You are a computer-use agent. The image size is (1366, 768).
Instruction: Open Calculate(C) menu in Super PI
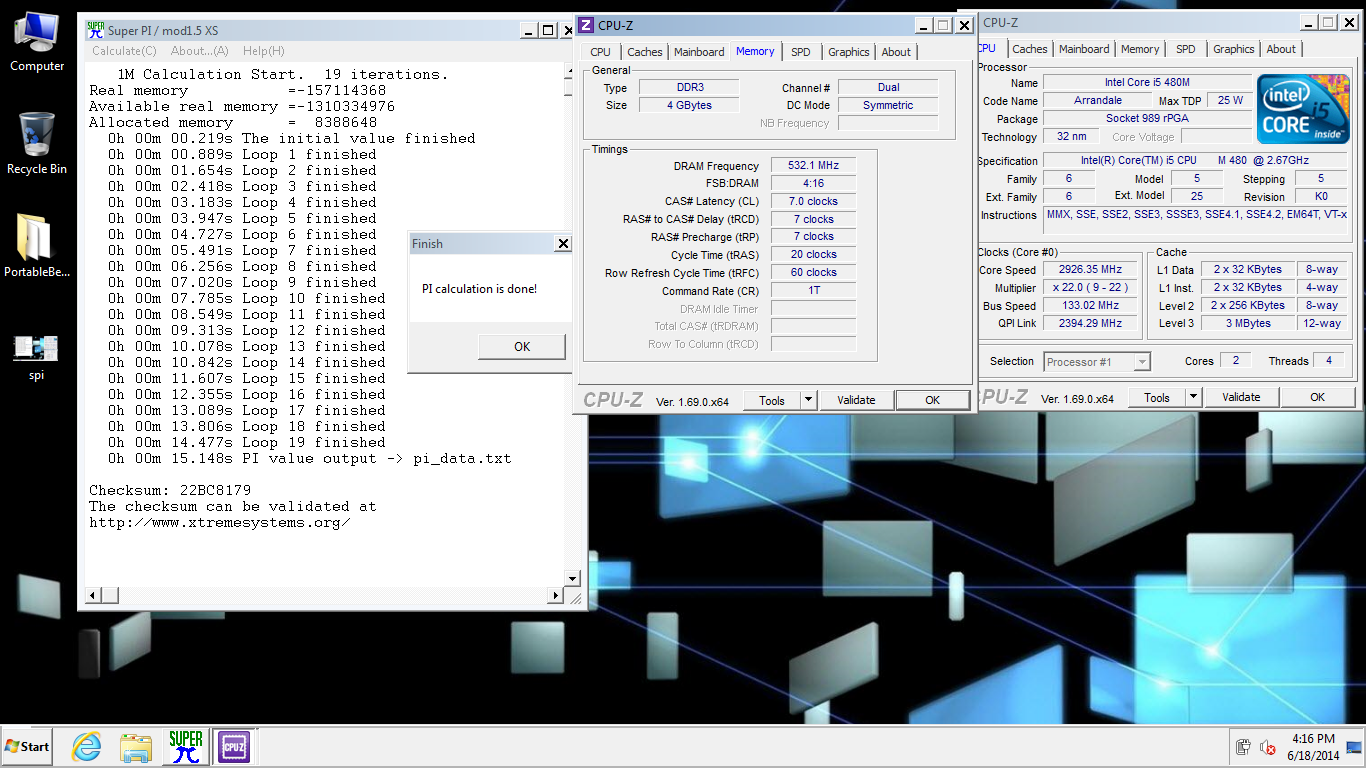[124, 51]
